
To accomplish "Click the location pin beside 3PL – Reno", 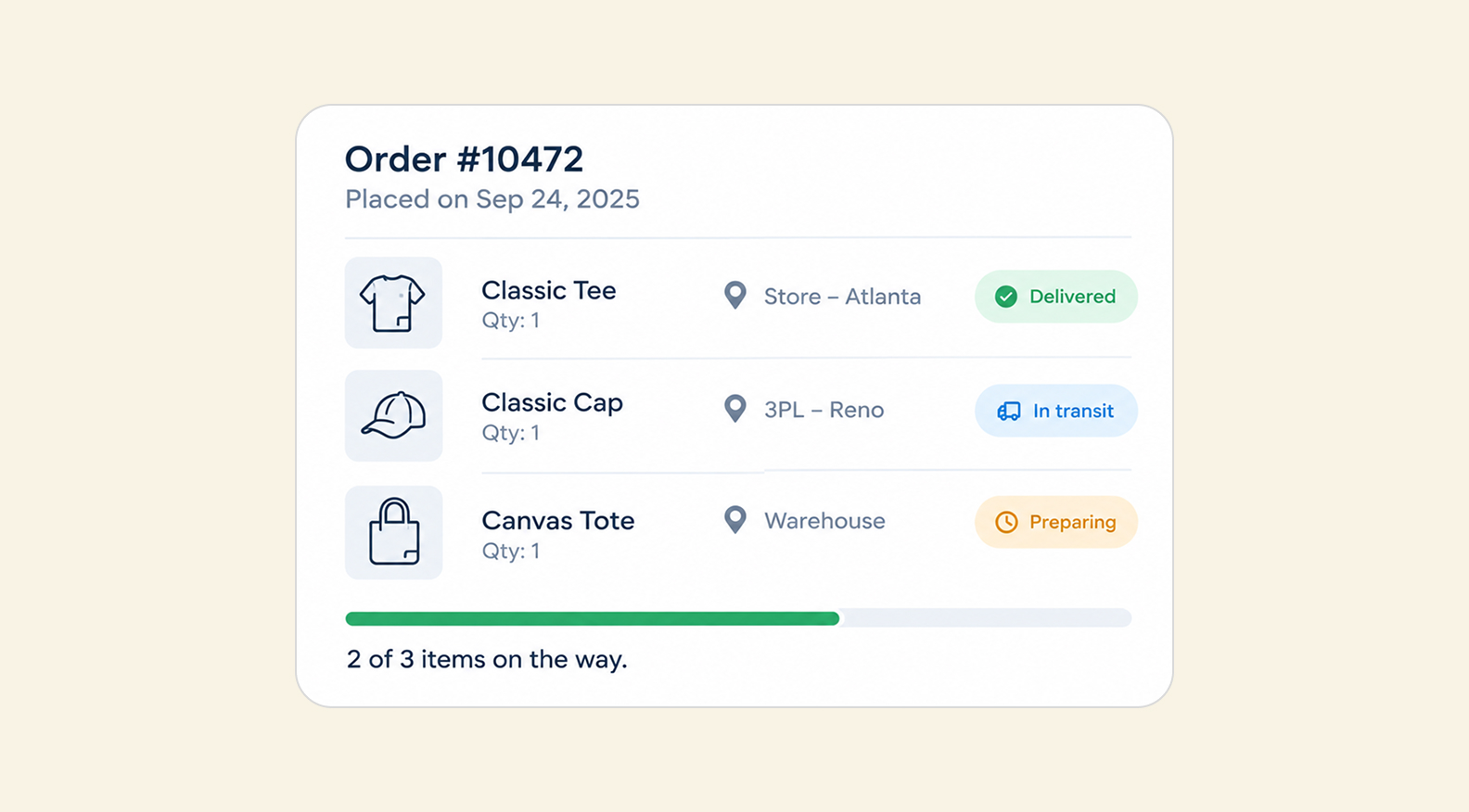I will (734, 409).
